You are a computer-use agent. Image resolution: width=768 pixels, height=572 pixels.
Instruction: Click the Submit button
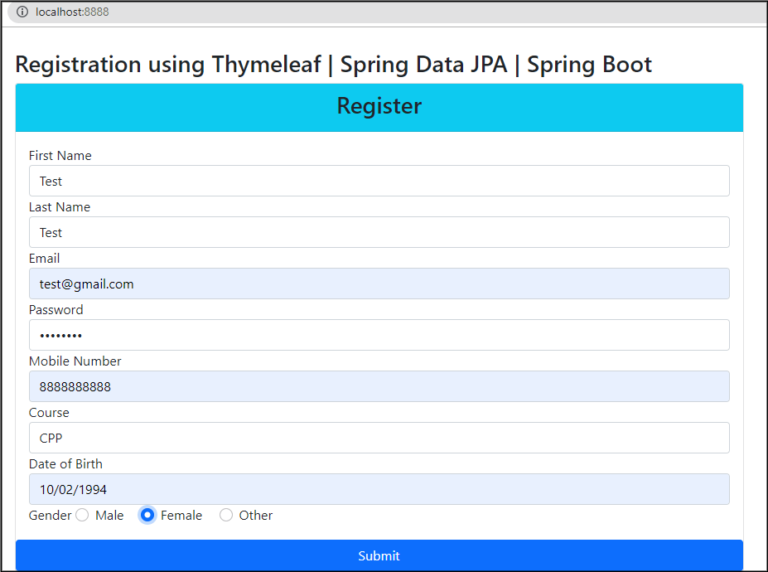point(379,555)
